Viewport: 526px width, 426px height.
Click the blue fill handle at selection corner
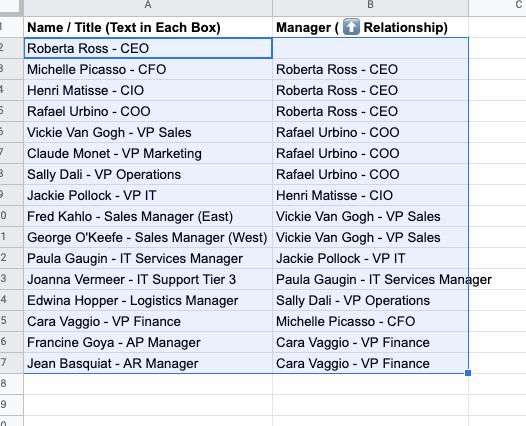click(468, 373)
